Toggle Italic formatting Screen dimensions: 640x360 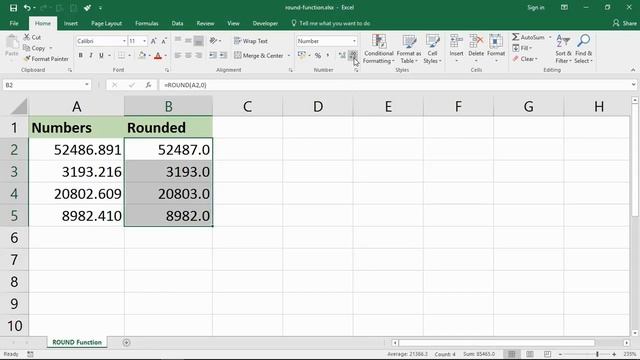point(91,56)
